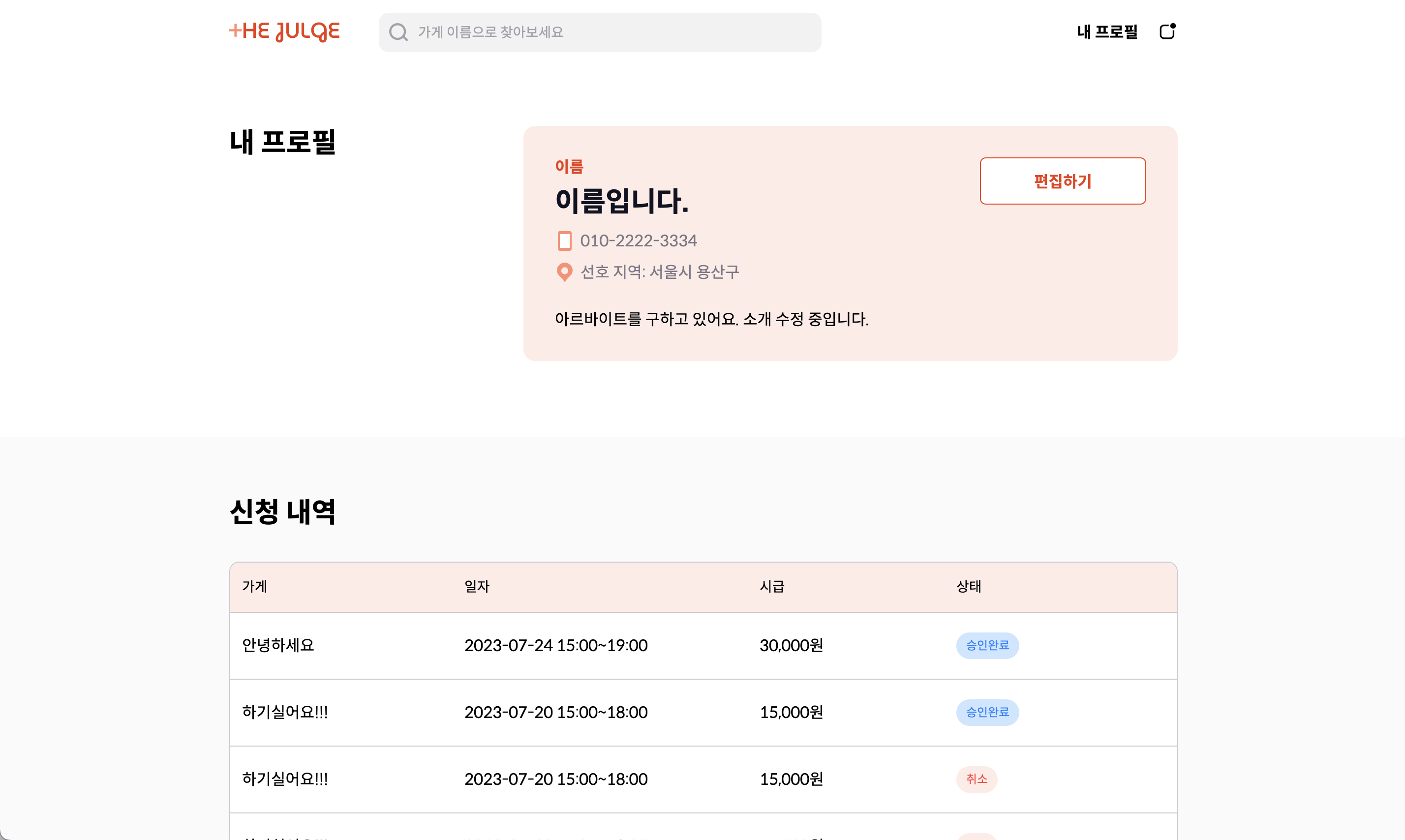The width and height of the screenshot is (1405, 840).
Task: Select the 안녕하세요 shop row
Action: point(278,645)
